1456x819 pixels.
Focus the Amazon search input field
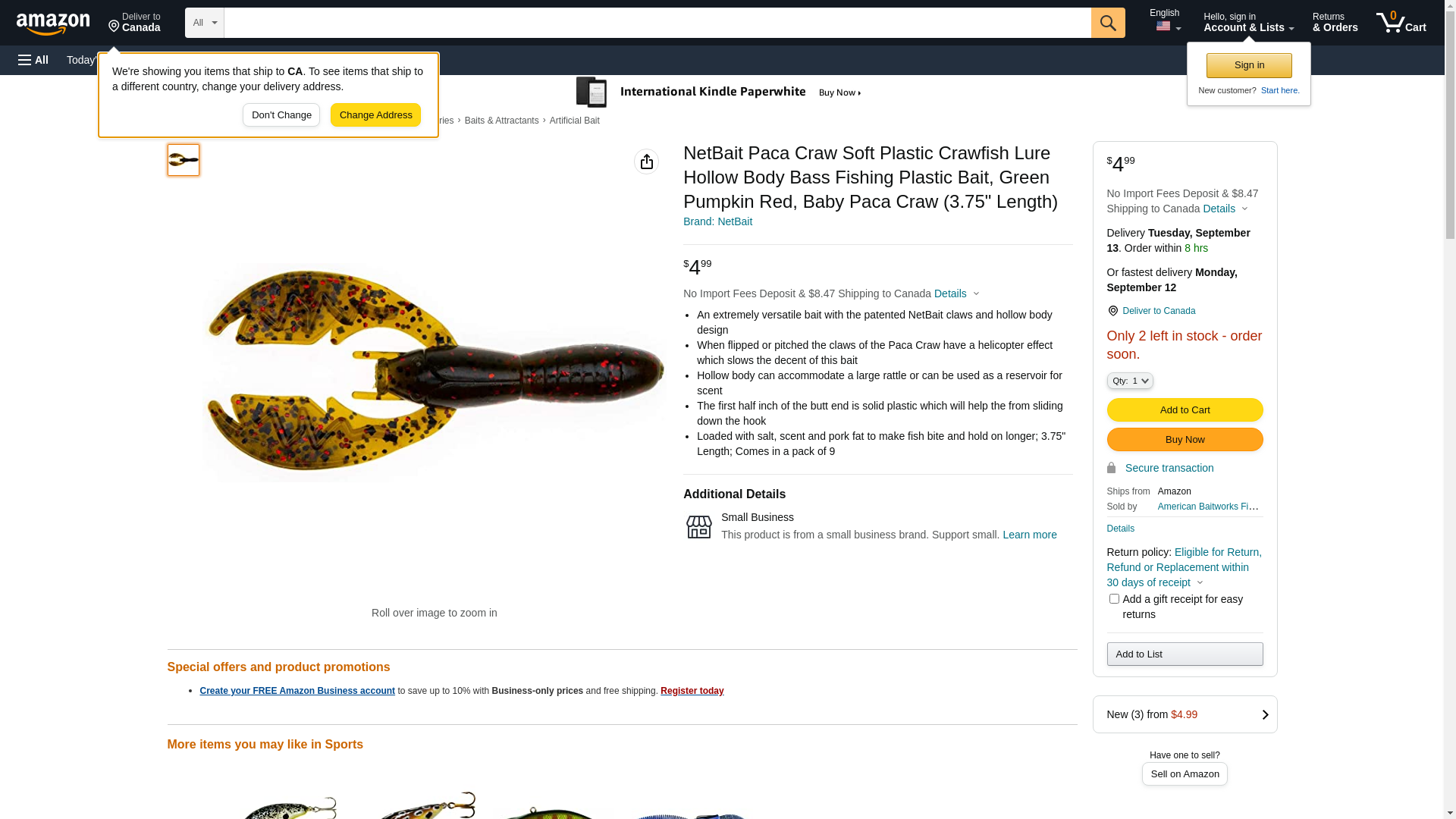click(x=657, y=23)
